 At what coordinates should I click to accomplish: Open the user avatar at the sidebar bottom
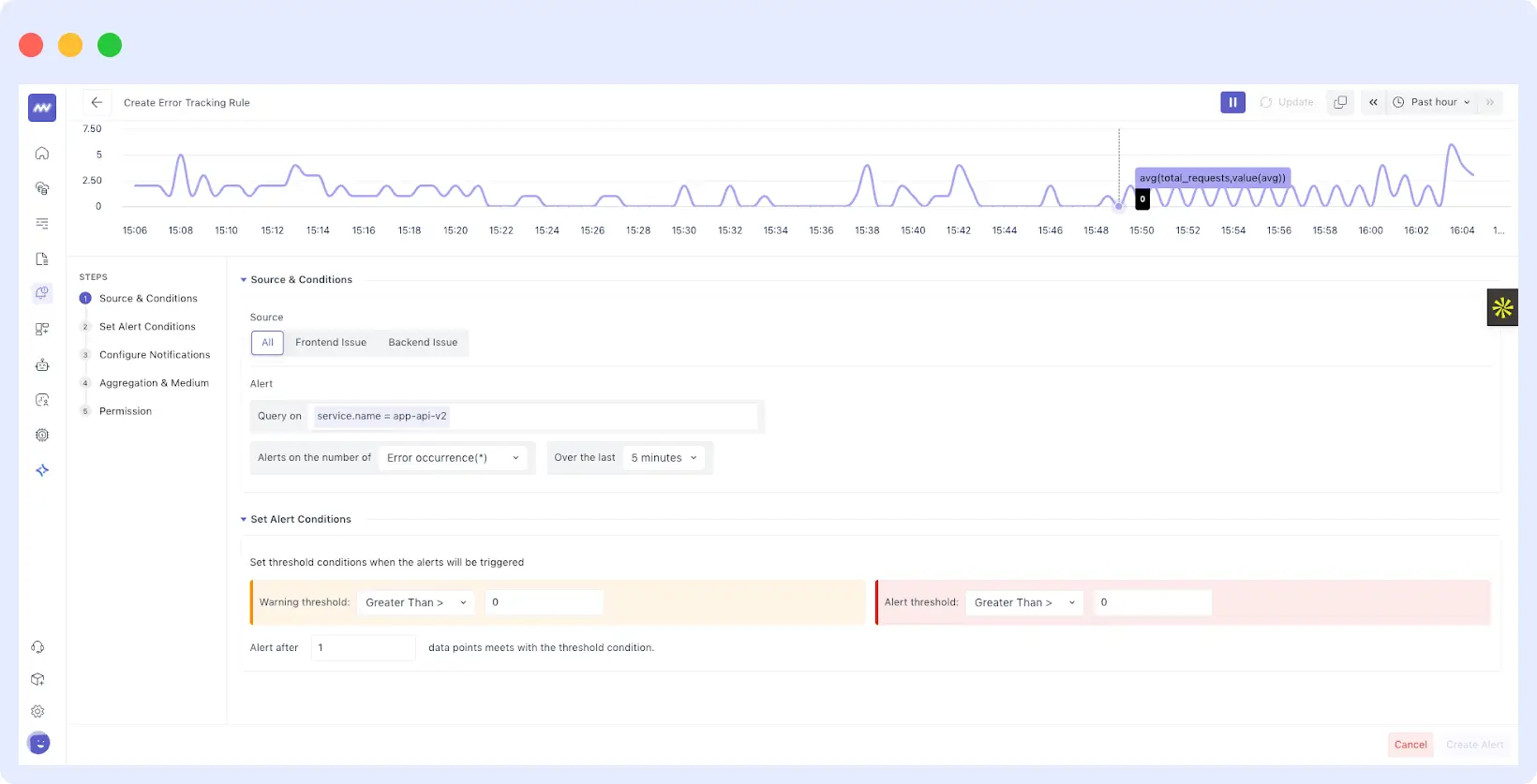(x=39, y=743)
